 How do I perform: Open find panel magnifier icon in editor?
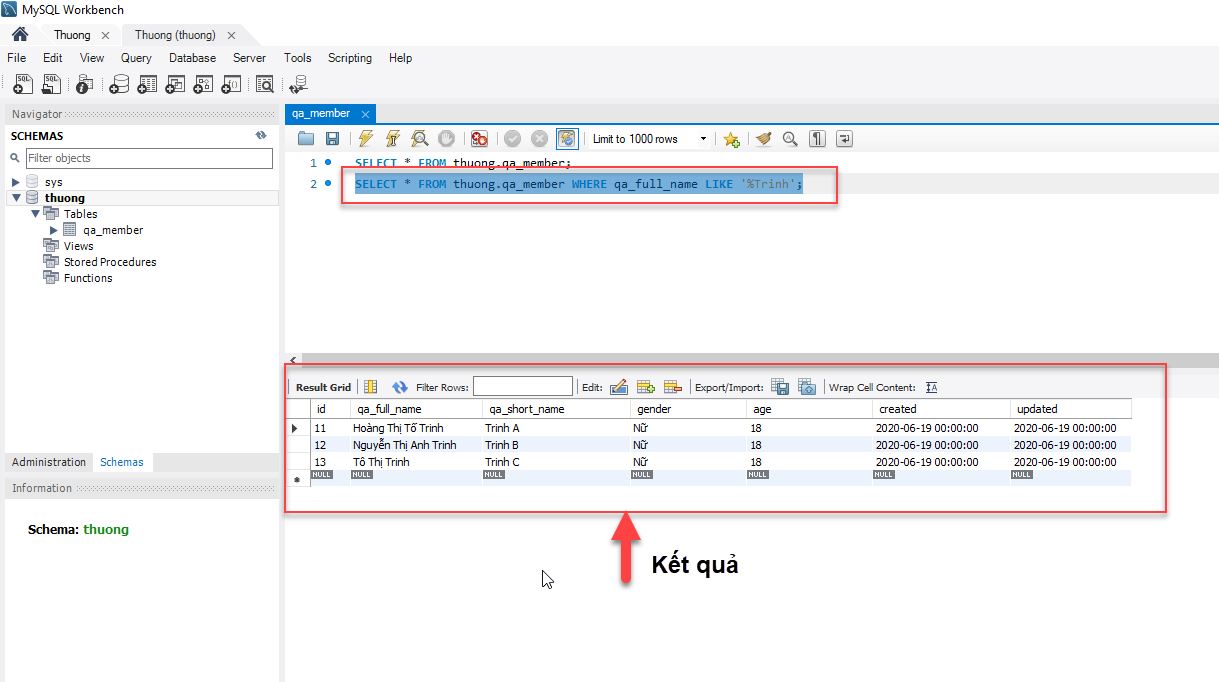pyautogui.click(x=790, y=139)
